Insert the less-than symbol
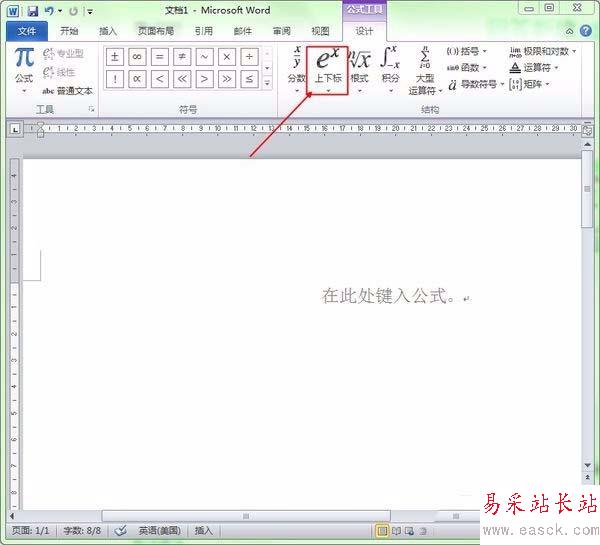This screenshot has width=600, height=545. coord(160,79)
